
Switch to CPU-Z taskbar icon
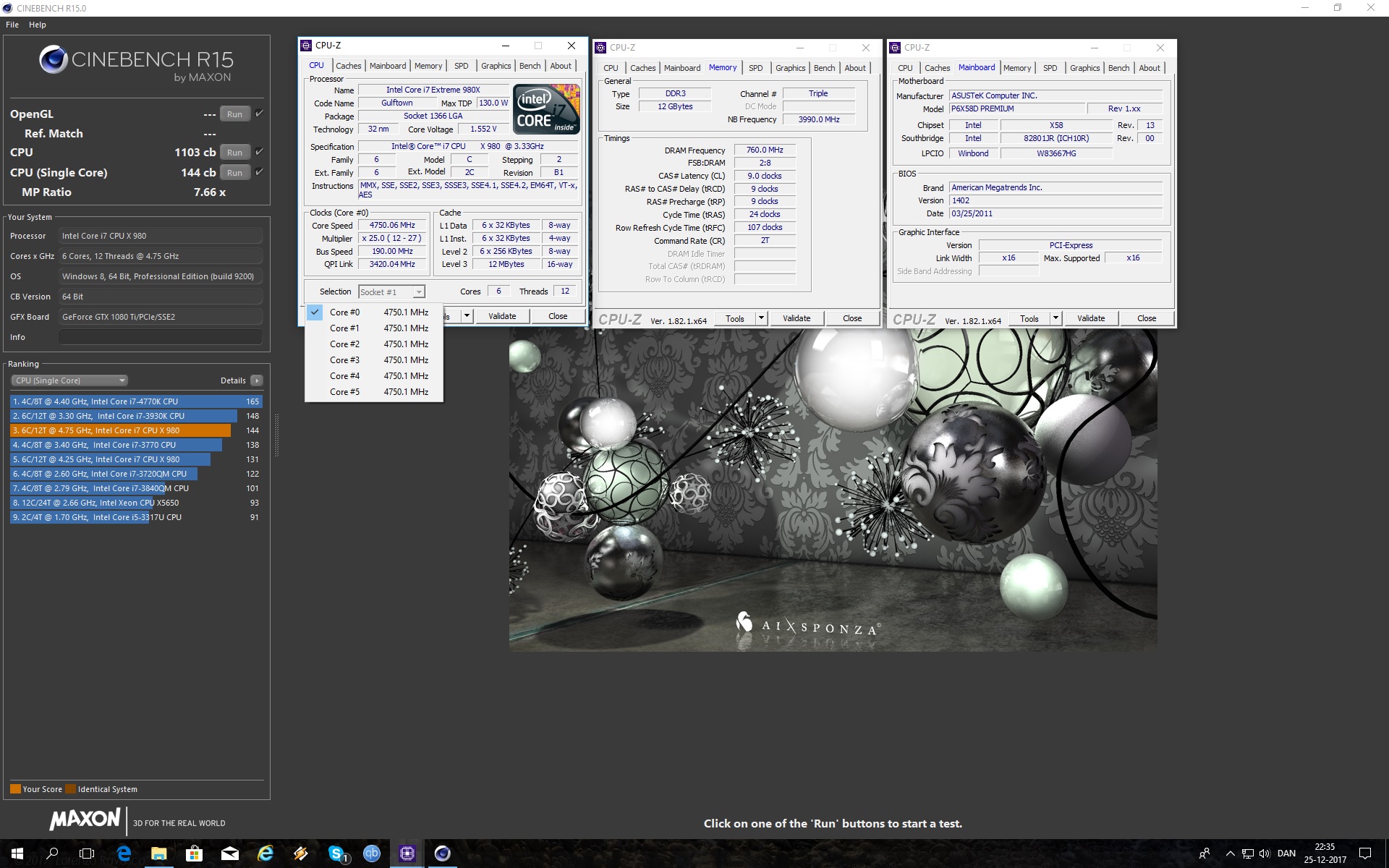(407, 854)
